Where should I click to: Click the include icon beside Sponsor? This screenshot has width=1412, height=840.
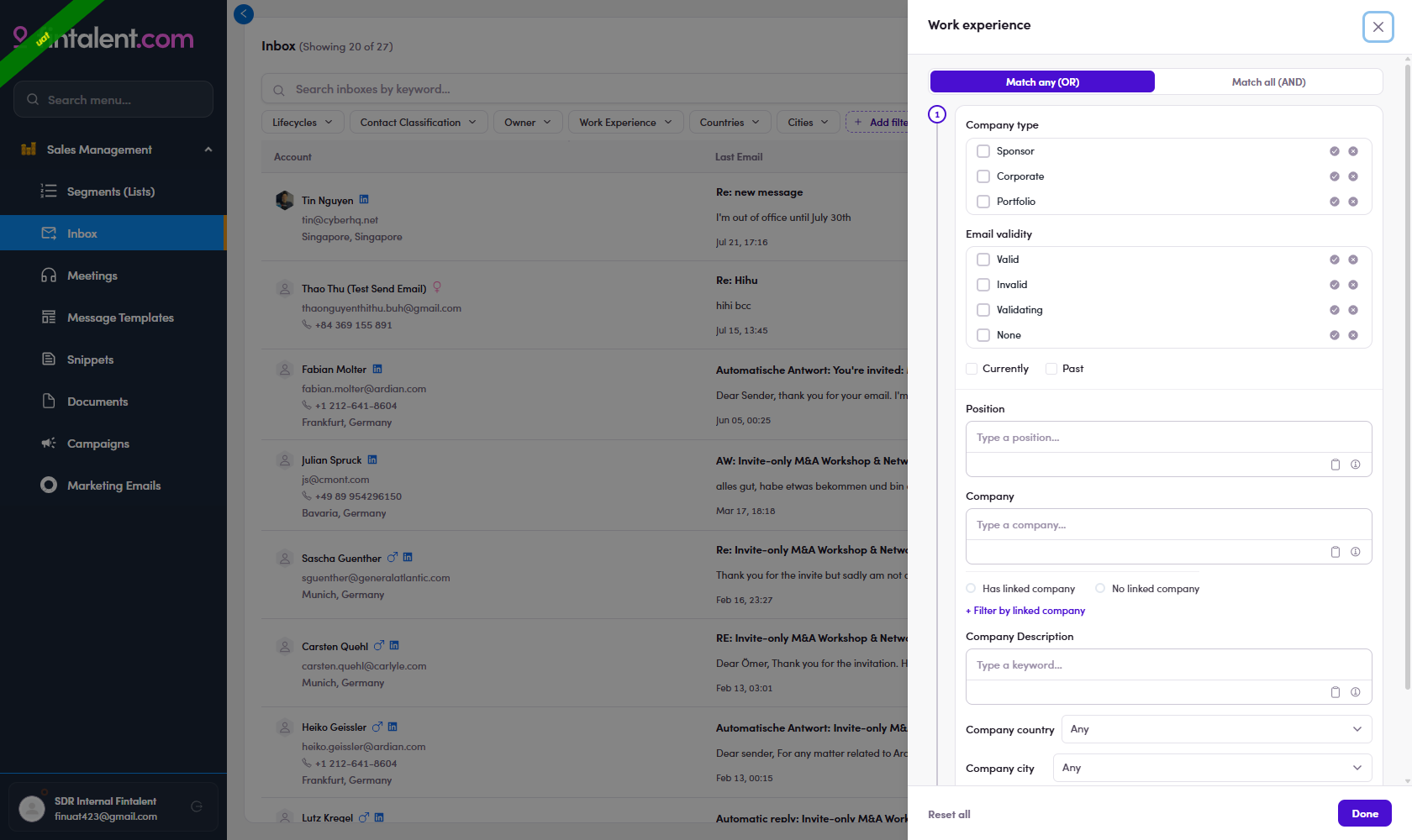[x=1335, y=151]
